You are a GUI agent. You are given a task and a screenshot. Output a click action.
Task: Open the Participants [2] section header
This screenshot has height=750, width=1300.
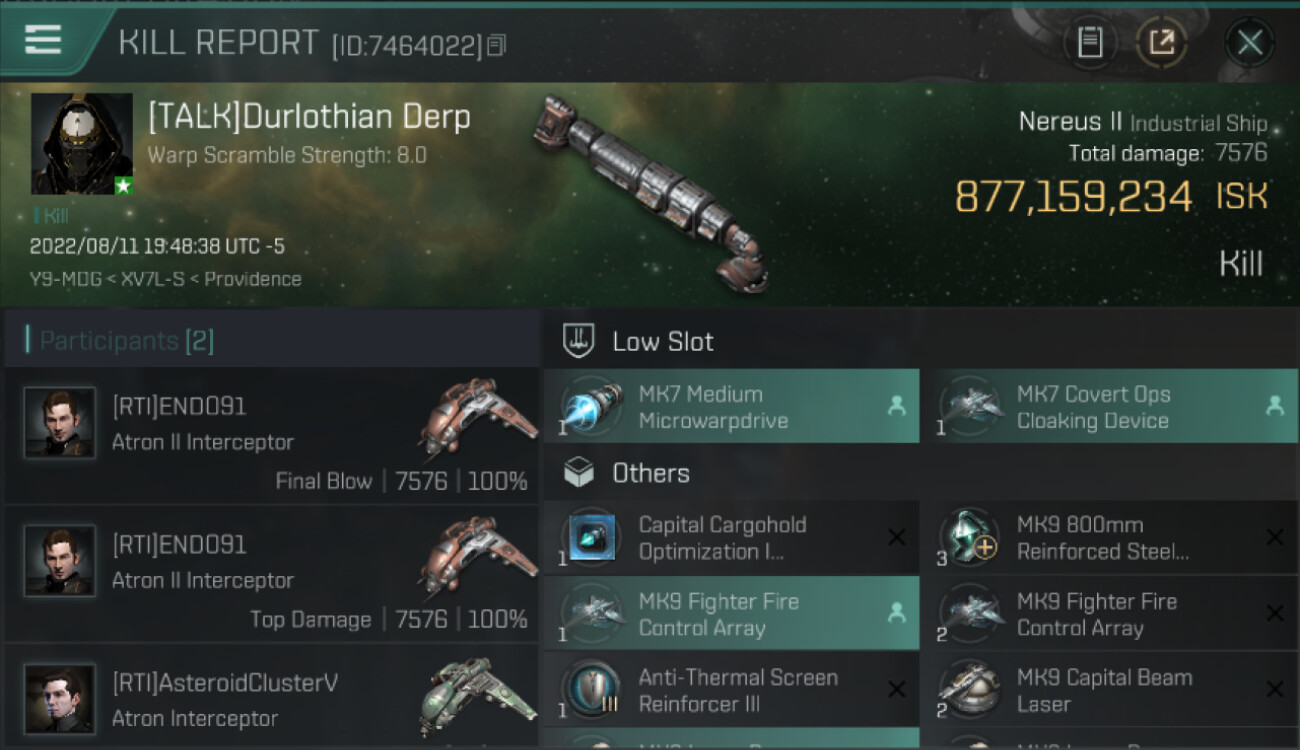126,341
